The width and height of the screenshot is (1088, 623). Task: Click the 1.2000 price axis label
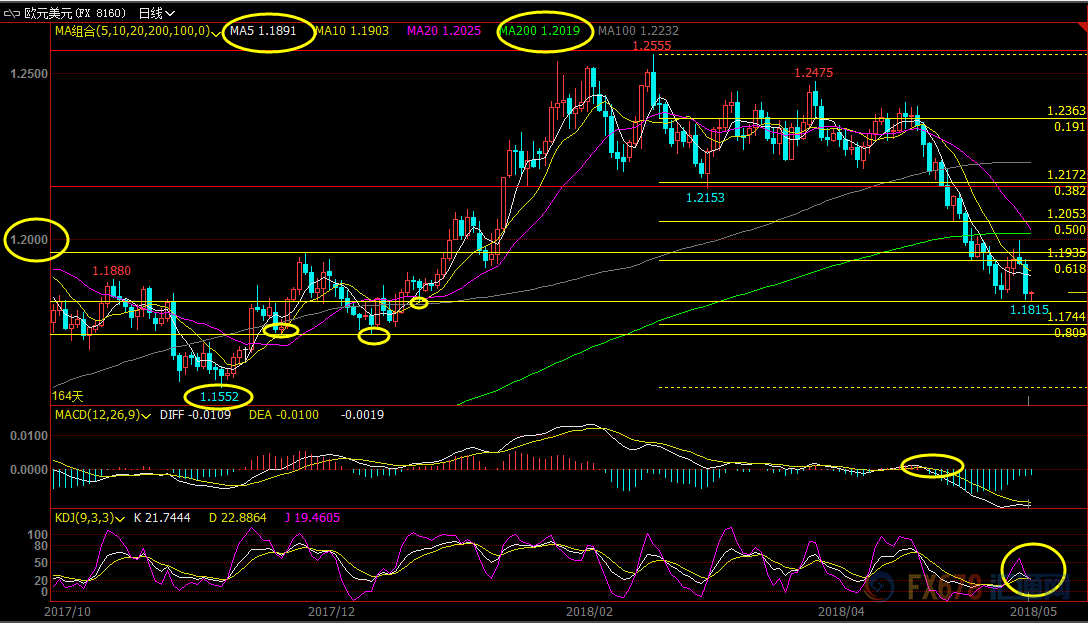coord(28,240)
